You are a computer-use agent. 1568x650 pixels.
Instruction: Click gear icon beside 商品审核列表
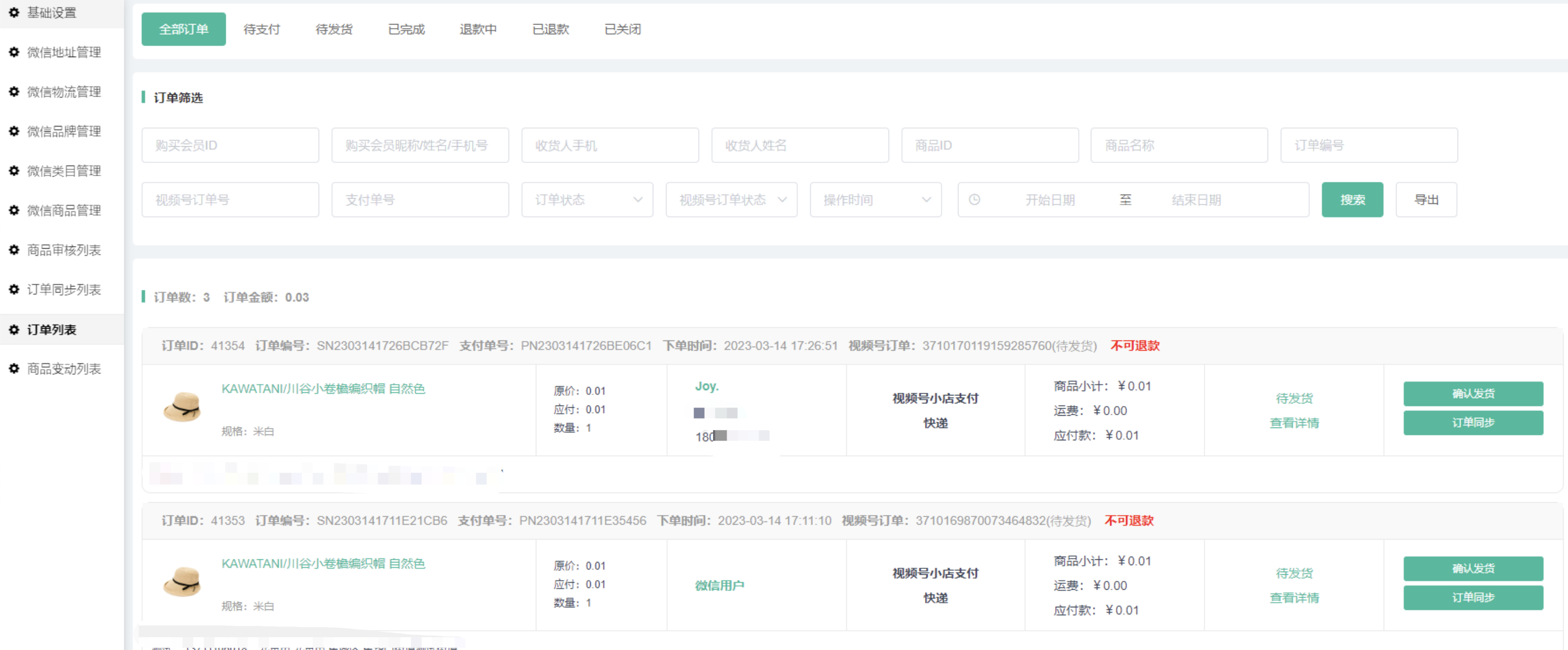(14, 250)
